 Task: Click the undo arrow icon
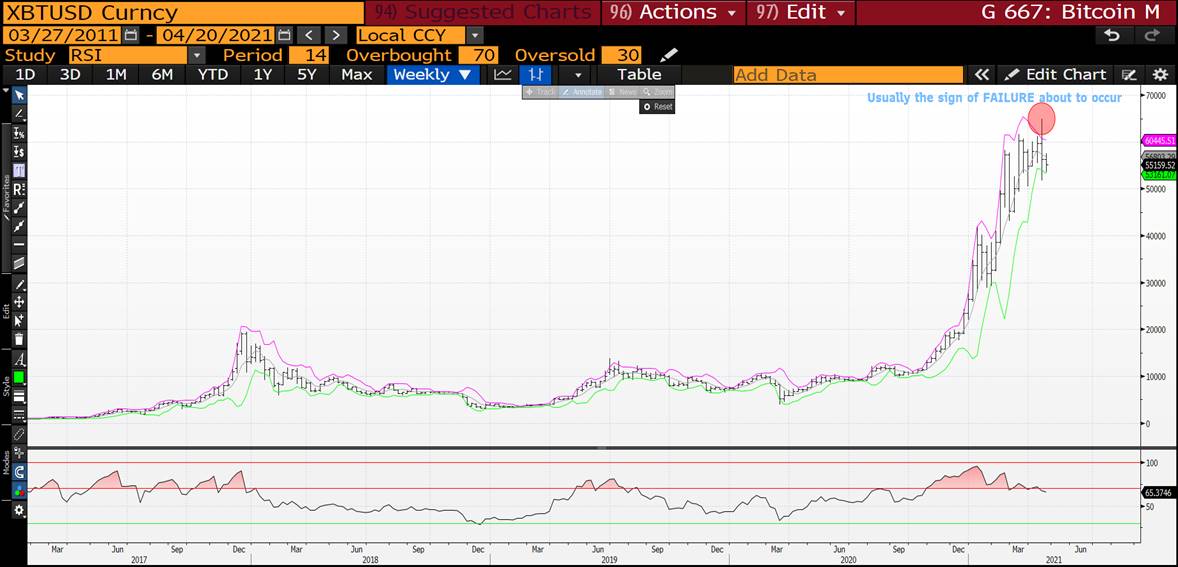[1113, 35]
